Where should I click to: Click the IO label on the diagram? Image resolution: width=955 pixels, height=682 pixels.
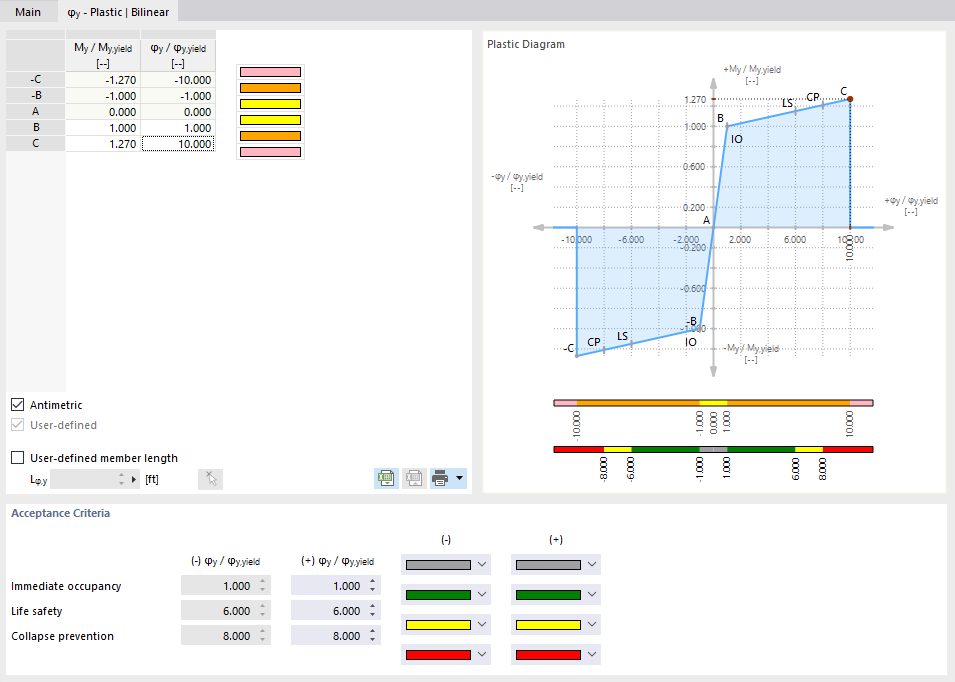tap(737, 139)
